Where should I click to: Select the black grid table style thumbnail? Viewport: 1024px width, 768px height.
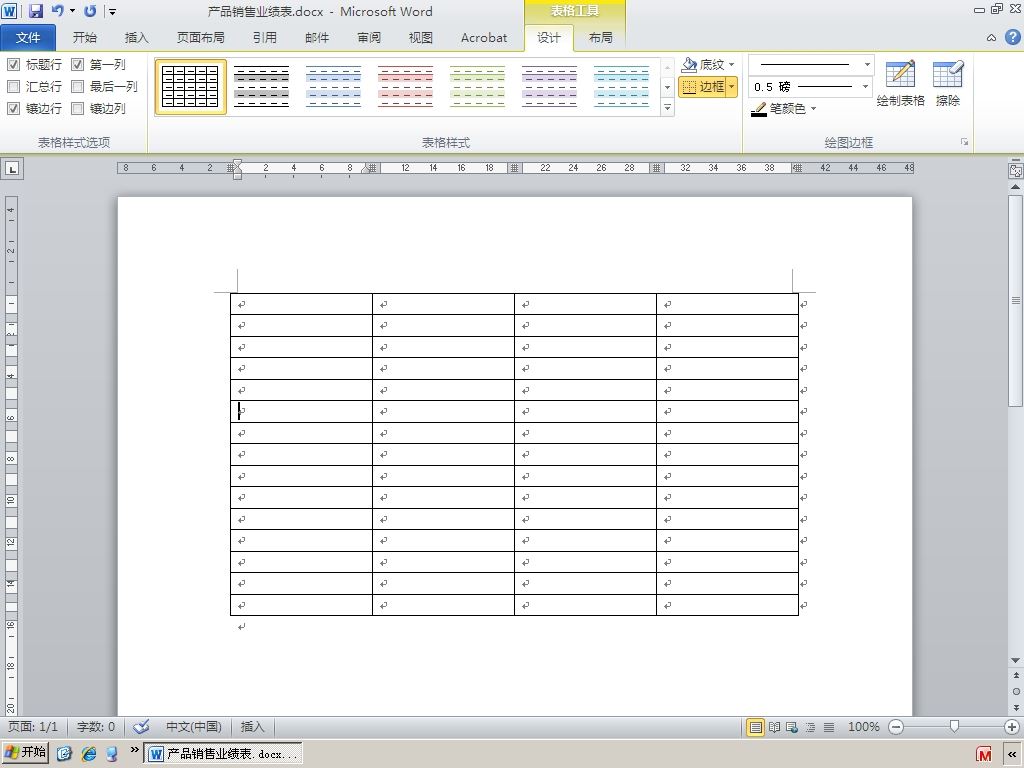[x=190, y=87]
